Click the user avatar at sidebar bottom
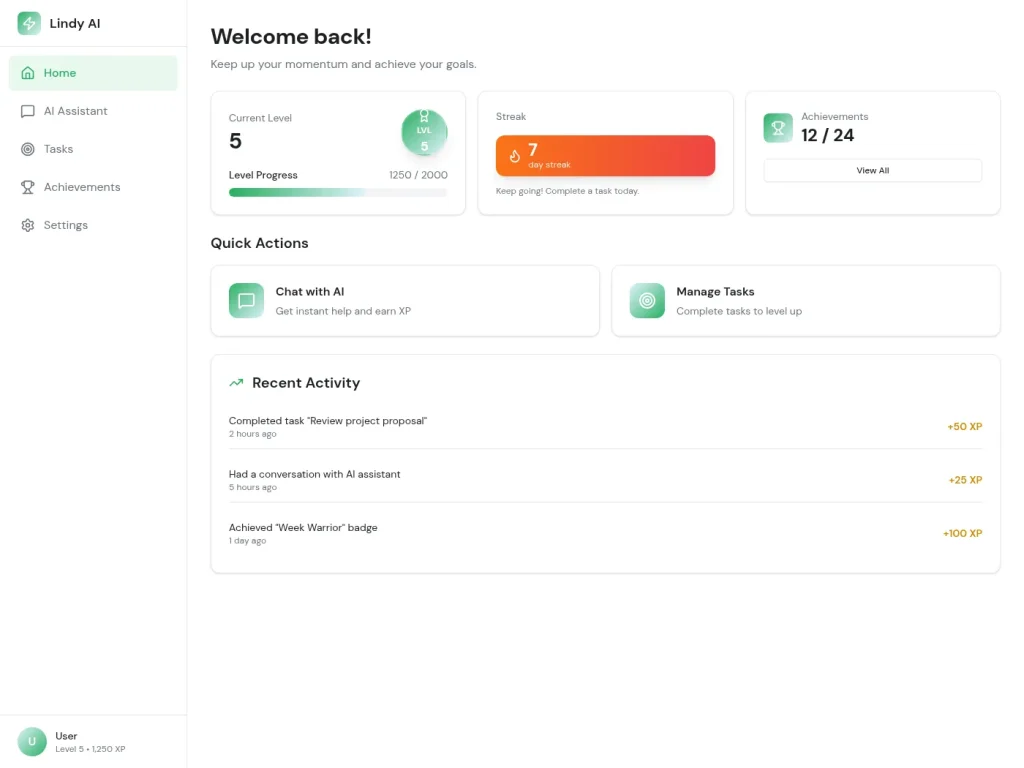 coord(32,741)
